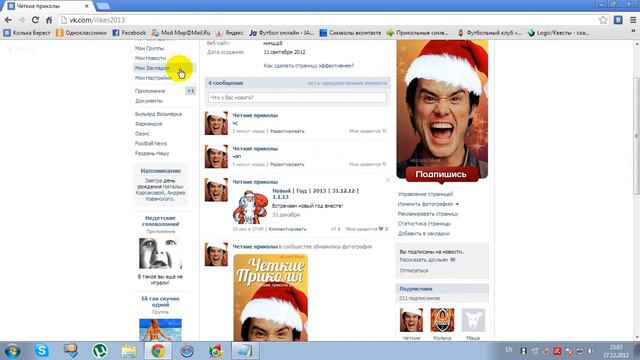Open Мои Группы in the sidebar
The width and height of the screenshot is (640, 360).
click(x=149, y=48)
